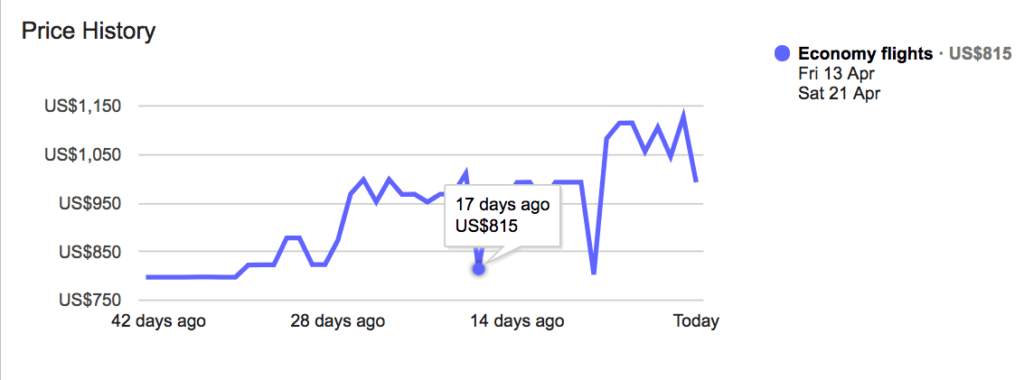The height and width of the screenshot is (380, 1024).
Task: Click the sharp price dip after 14 days ago
Action: pyautogui.click(x=594, y=272)
